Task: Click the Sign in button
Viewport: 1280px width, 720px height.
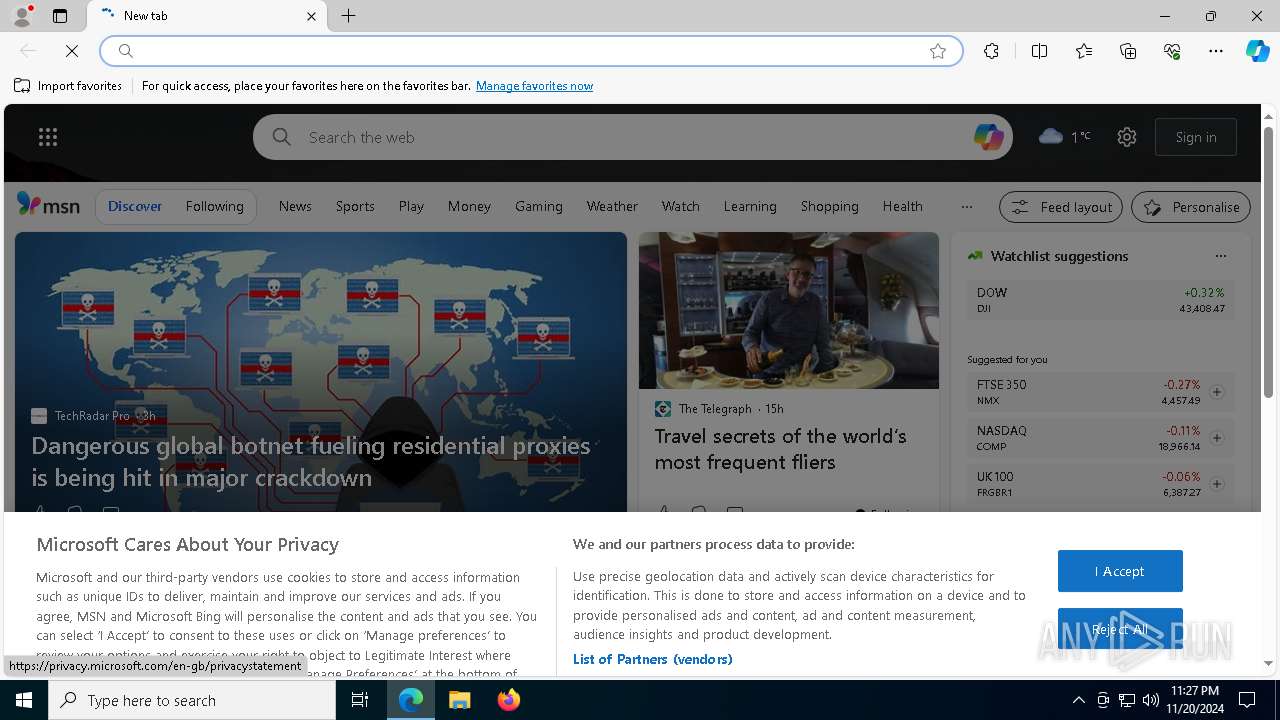Action: click(1196, 137)
